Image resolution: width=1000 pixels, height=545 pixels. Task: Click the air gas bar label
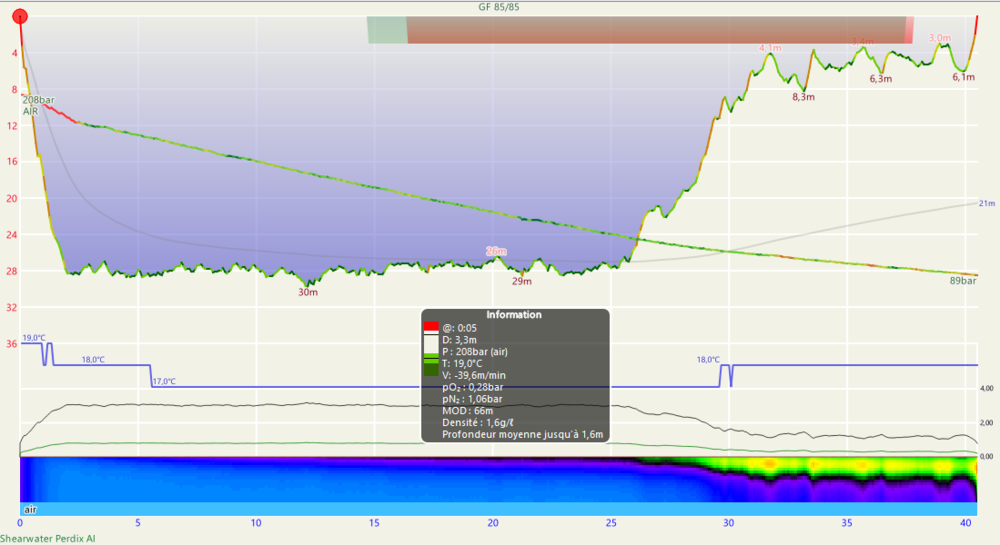[30, 509]
